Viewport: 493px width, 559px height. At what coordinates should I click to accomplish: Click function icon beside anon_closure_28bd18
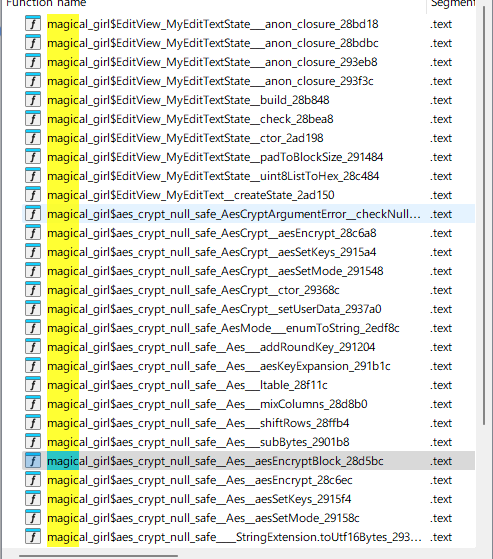pyautogui.click(x=33, y=24)
